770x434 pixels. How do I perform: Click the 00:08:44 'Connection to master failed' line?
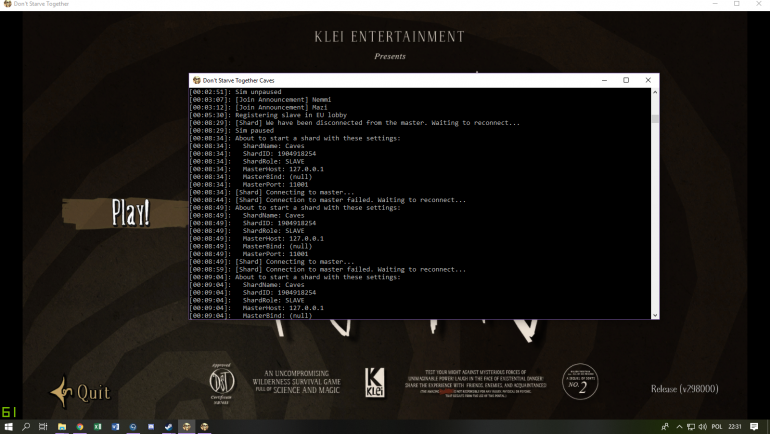(328, 200)
